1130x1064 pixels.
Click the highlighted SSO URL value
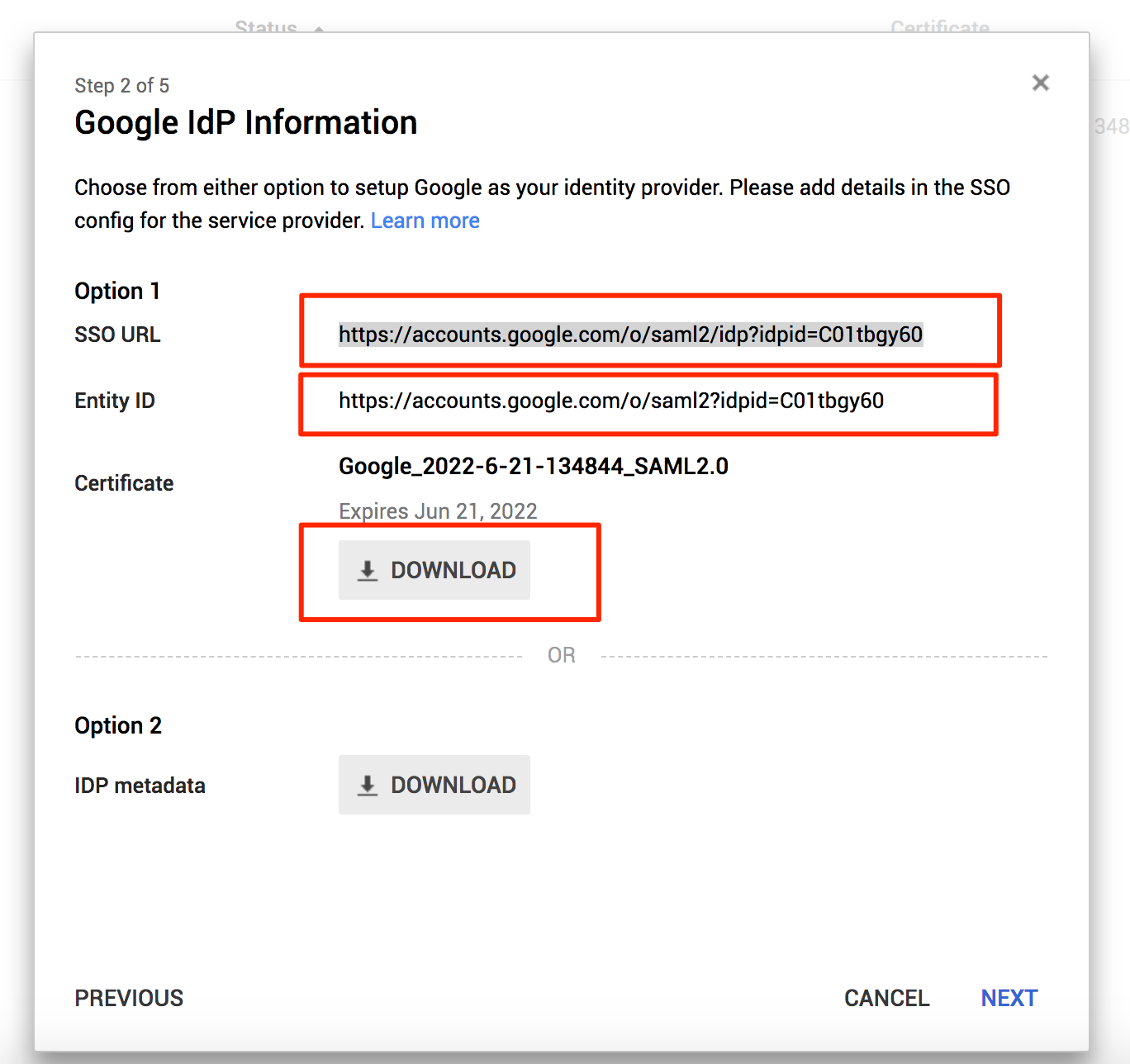point(630,335)
